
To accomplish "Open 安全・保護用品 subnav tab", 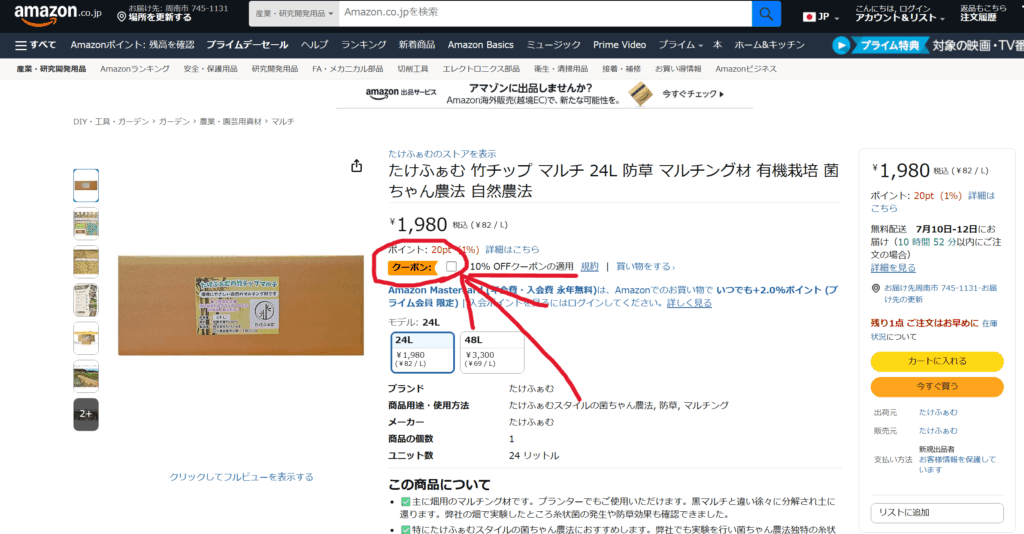I will tap(210, 69).
